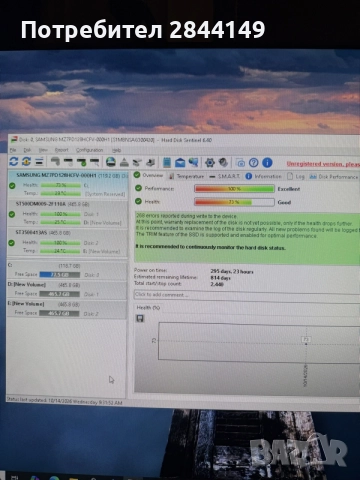Click the 'Good' health rating text
This screenshot has width=360, height=480.
tap(284, 202)
